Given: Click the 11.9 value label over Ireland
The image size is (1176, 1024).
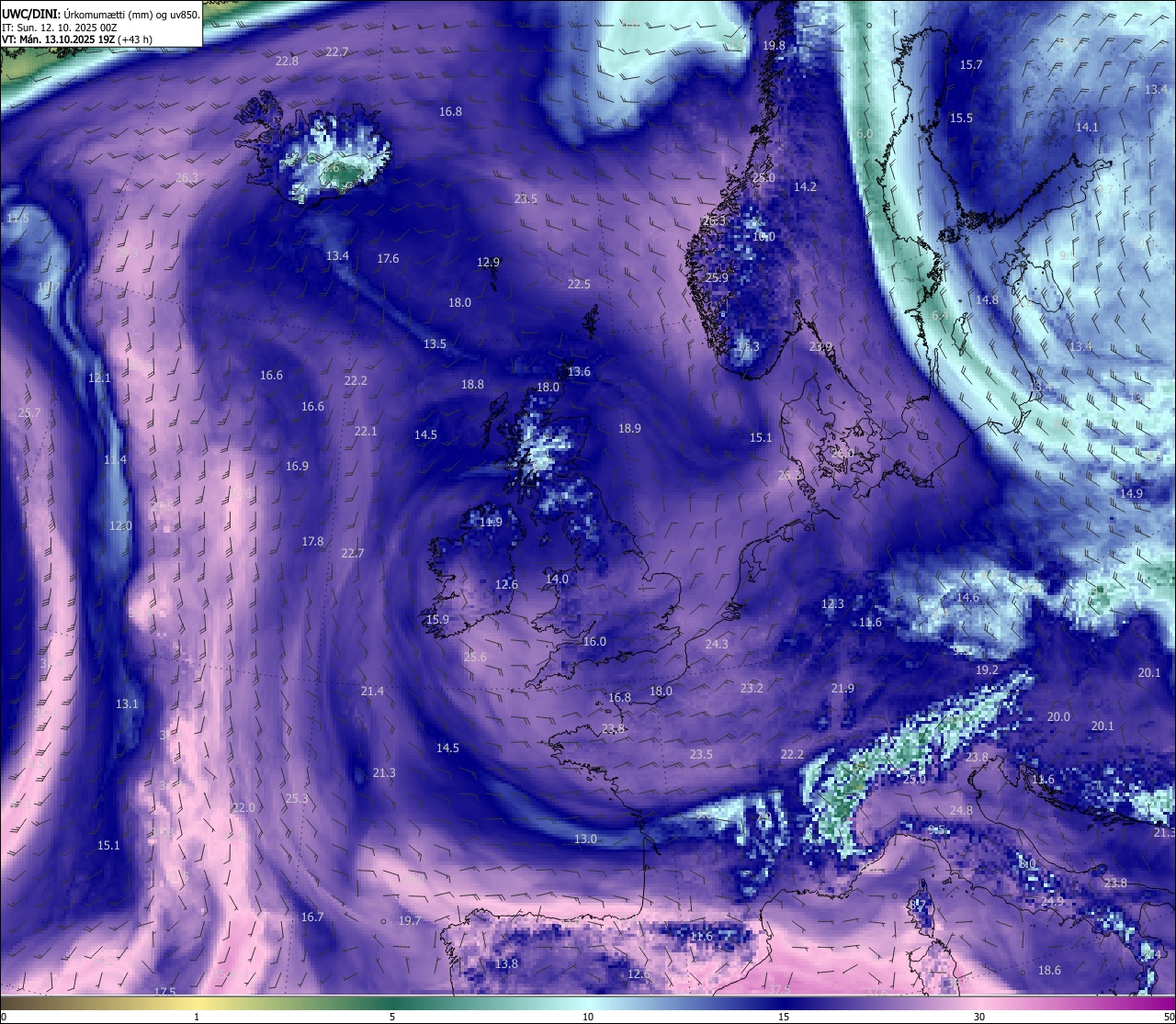Looking at the screenshot, I should point(491,523).
